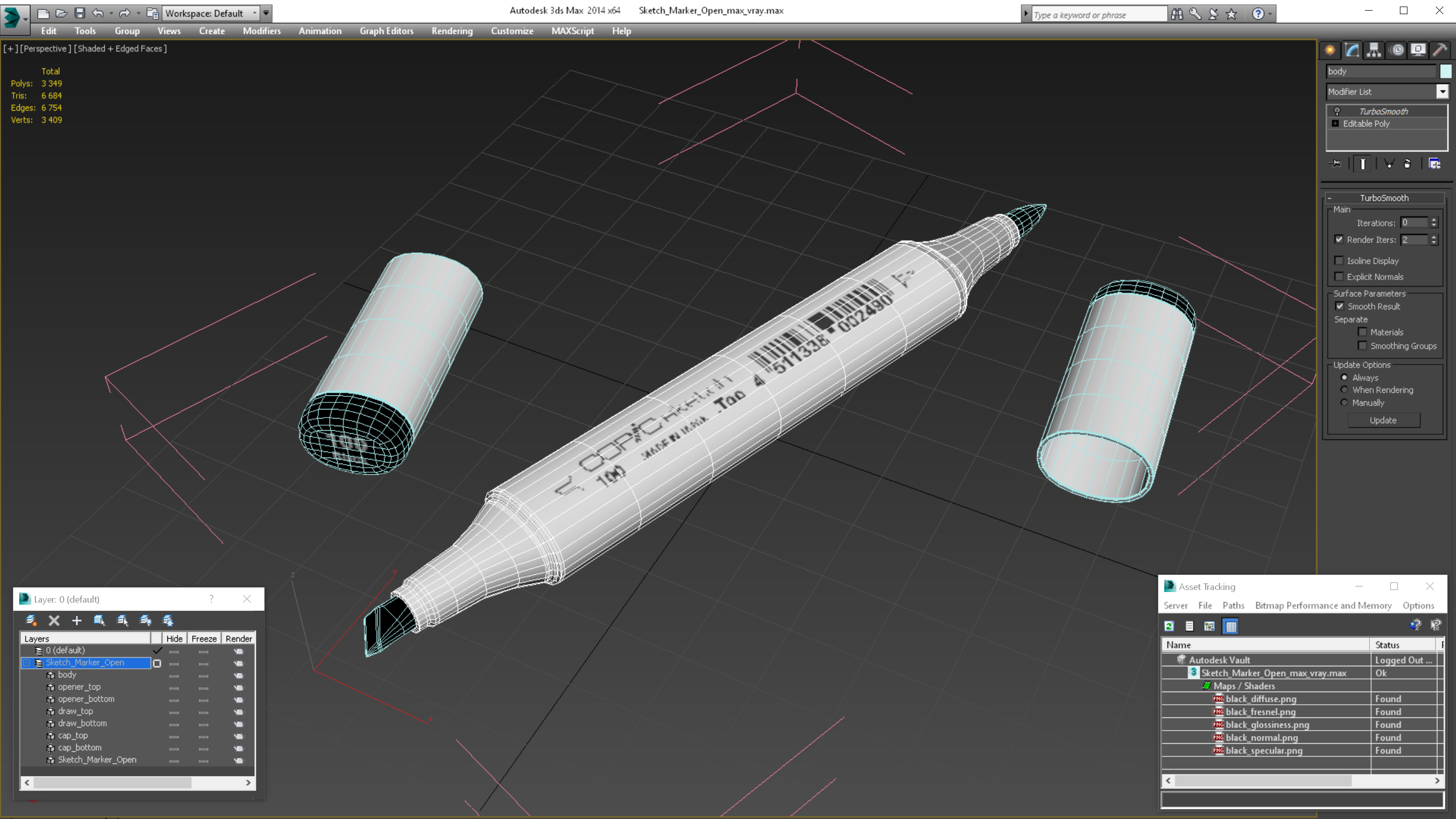
Task: Open the Display command panel tab
Action: click(1418, 51)
